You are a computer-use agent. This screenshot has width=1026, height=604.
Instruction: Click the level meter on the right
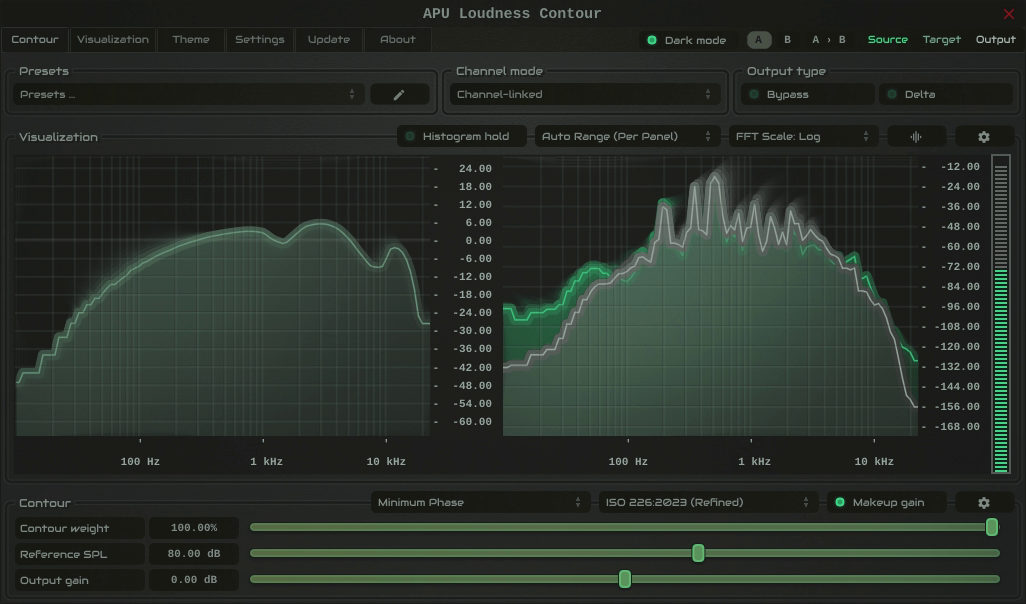(1000, 314)
